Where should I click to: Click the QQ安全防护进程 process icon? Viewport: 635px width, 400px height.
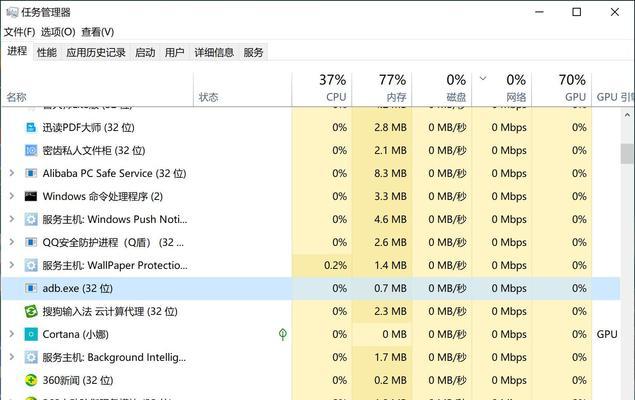coord(31,242)
